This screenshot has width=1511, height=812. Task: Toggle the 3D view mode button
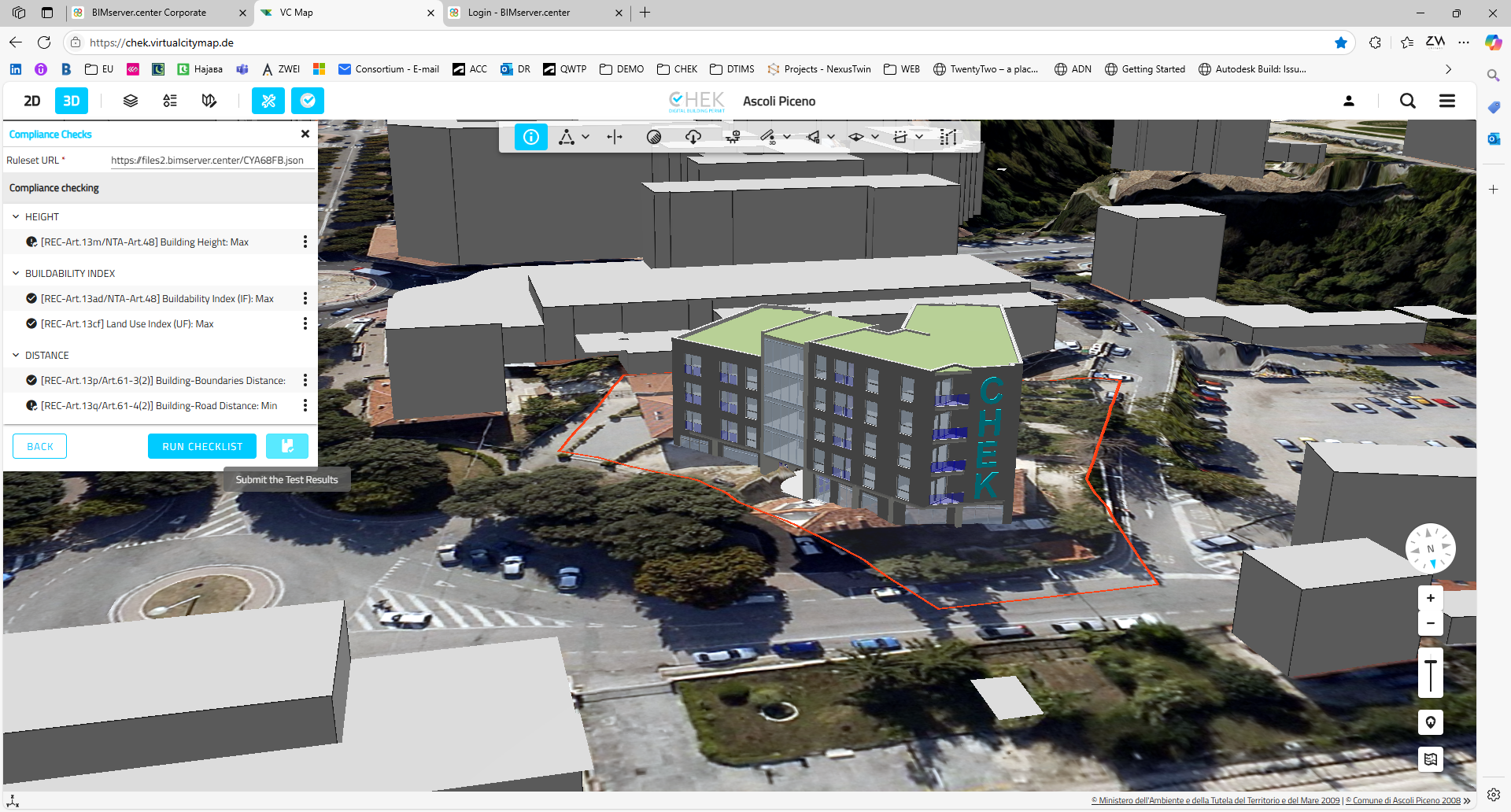coord(71,101)
